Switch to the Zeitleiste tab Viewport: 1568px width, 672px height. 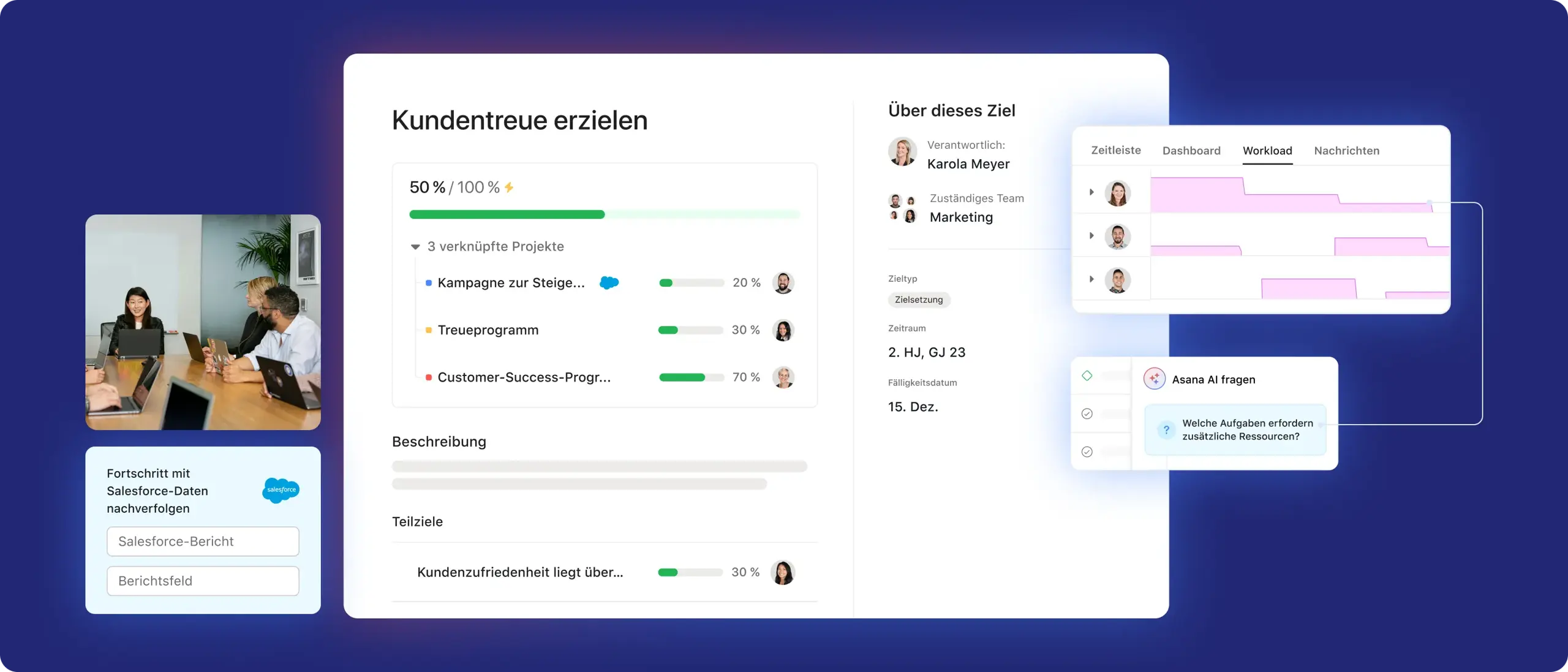click(x=1115, y=151)
